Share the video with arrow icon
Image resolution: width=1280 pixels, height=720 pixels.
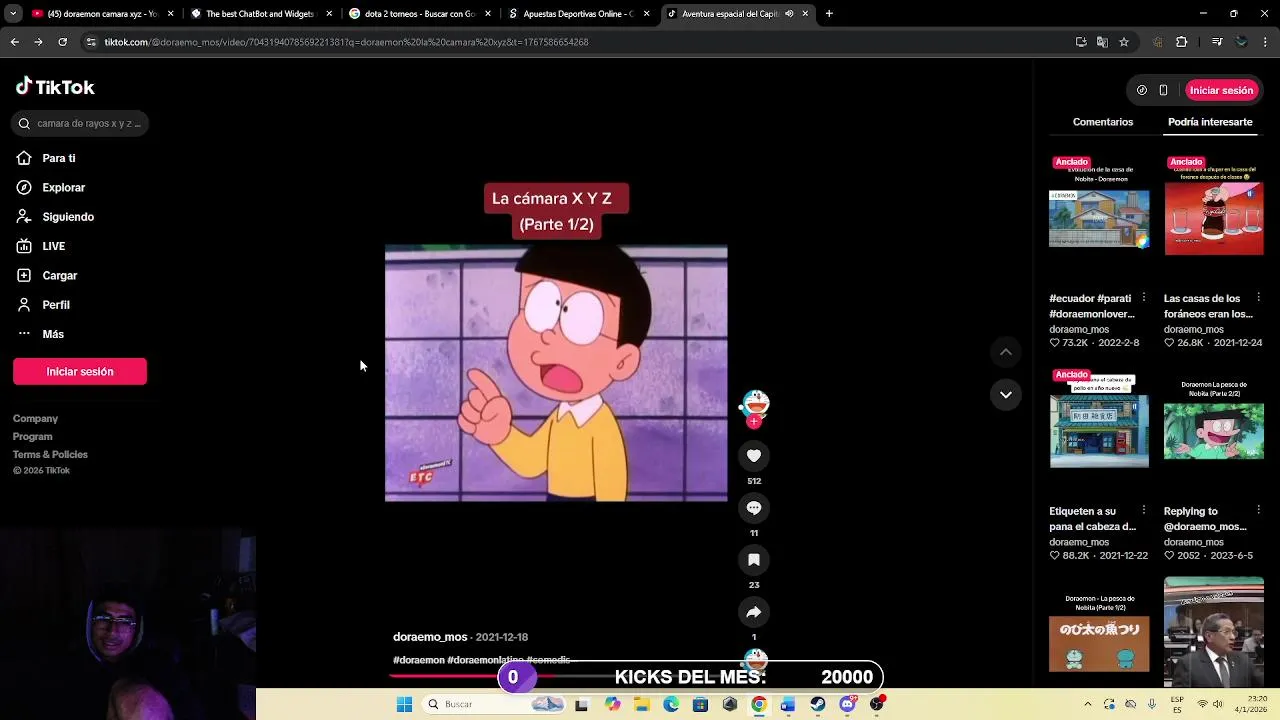click(754, 612)
